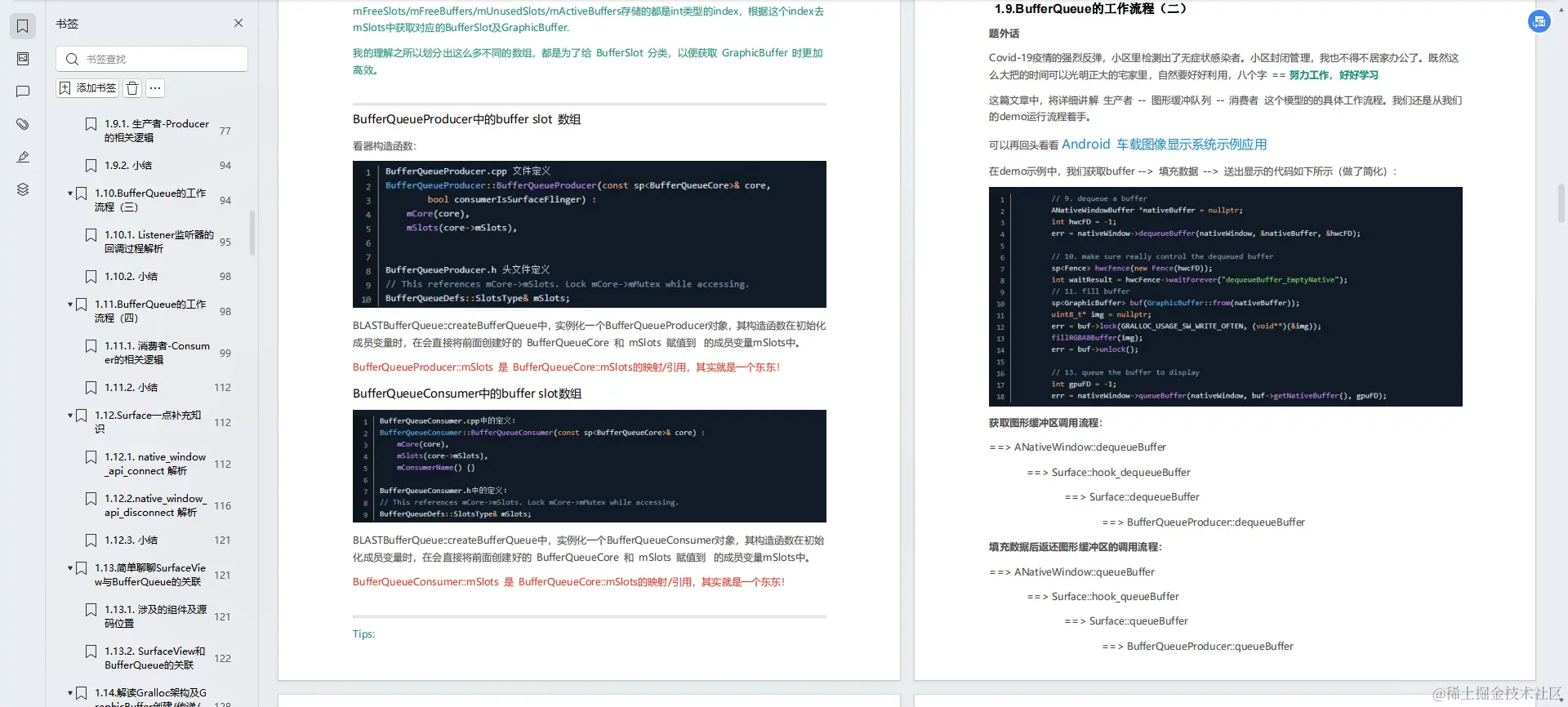Click the 书签查找 search field
The height and width of the screenshot is (707, 1568).
(x=152, y=59)
